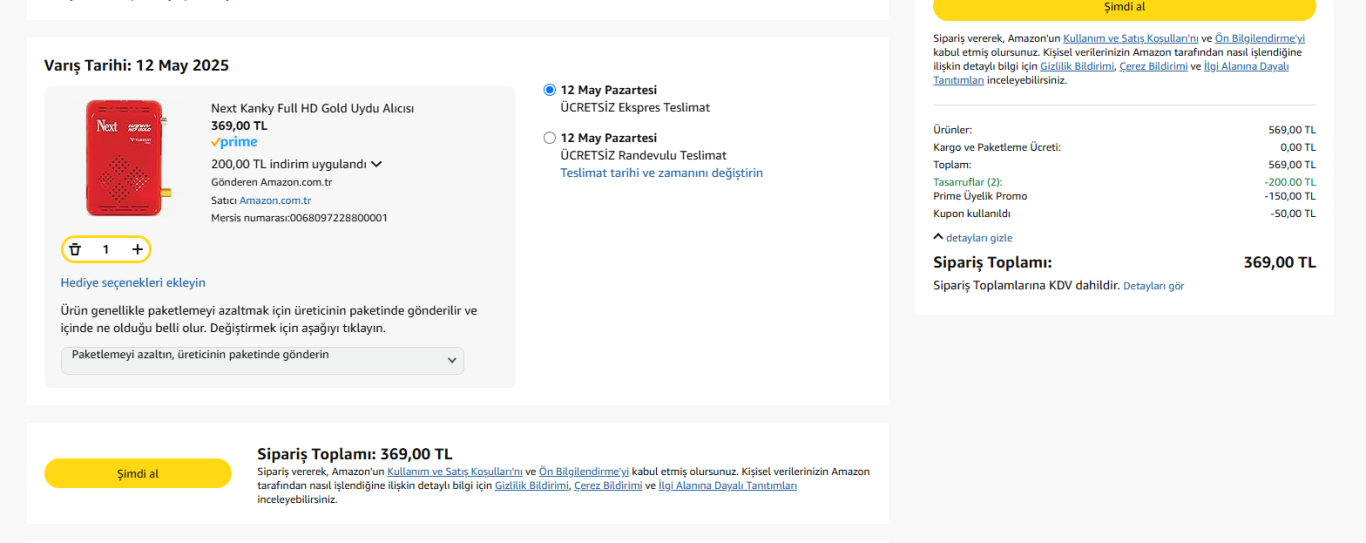This screenshot has width=1366, height=543.
Task: Open Detayları gör next to KDV note
Action: (1153, 286)
